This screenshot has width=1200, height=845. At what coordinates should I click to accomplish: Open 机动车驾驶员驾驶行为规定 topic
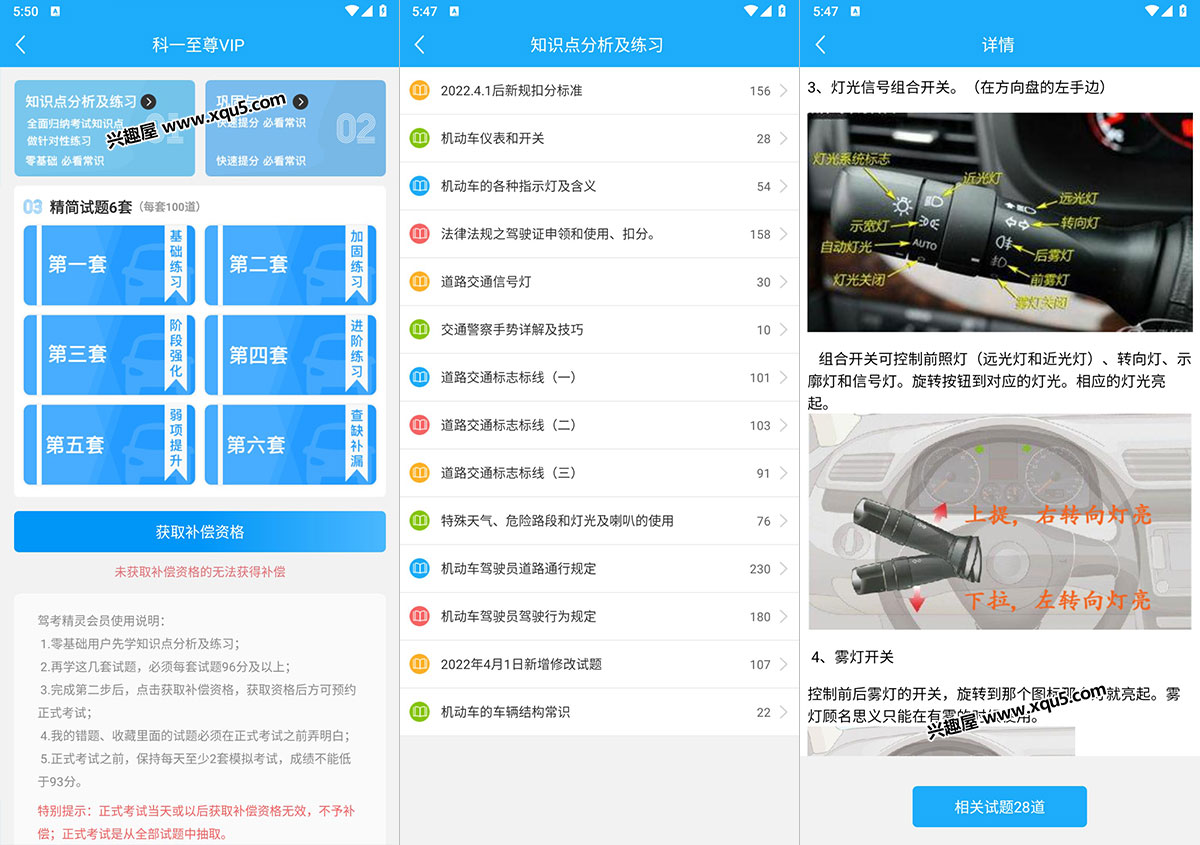tap(599, 616)
